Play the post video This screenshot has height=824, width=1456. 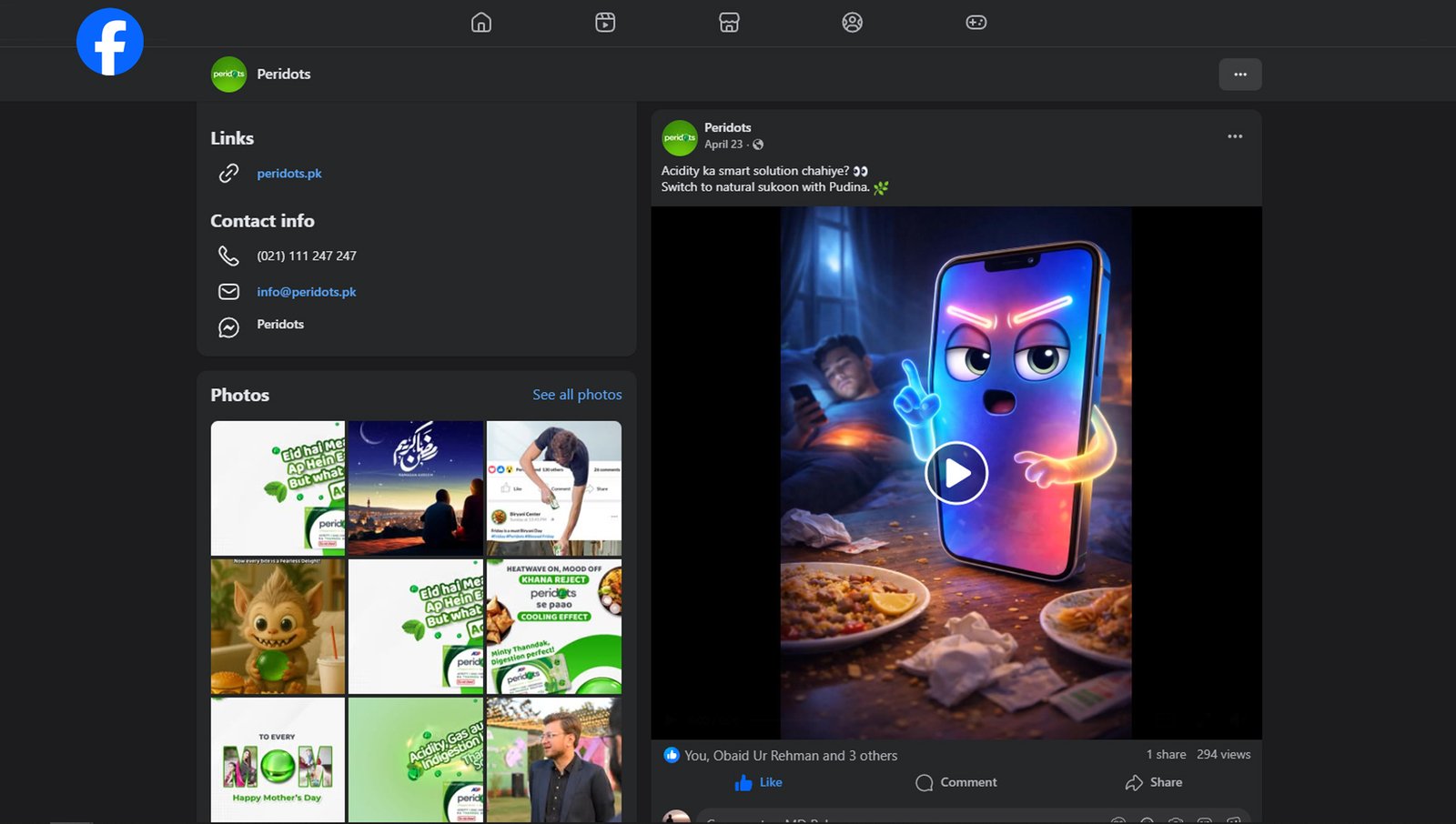pyautogui.click(x=956, y=473)
